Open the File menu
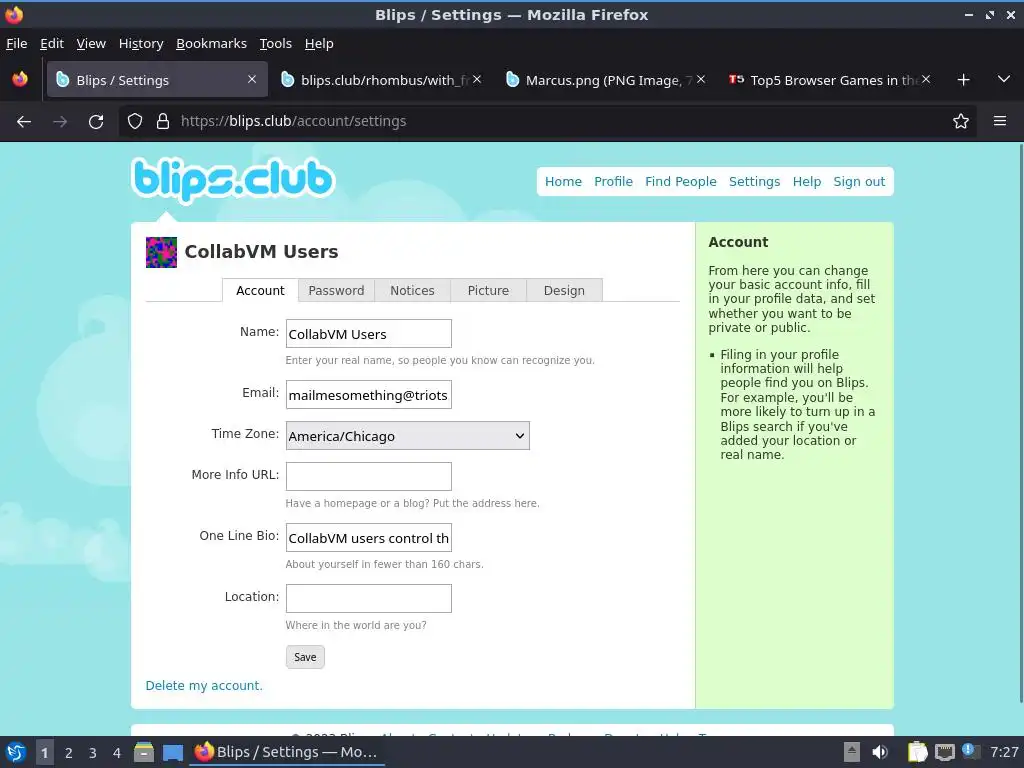The width and height of the screenshot is (1024, 768). point(16,44)
